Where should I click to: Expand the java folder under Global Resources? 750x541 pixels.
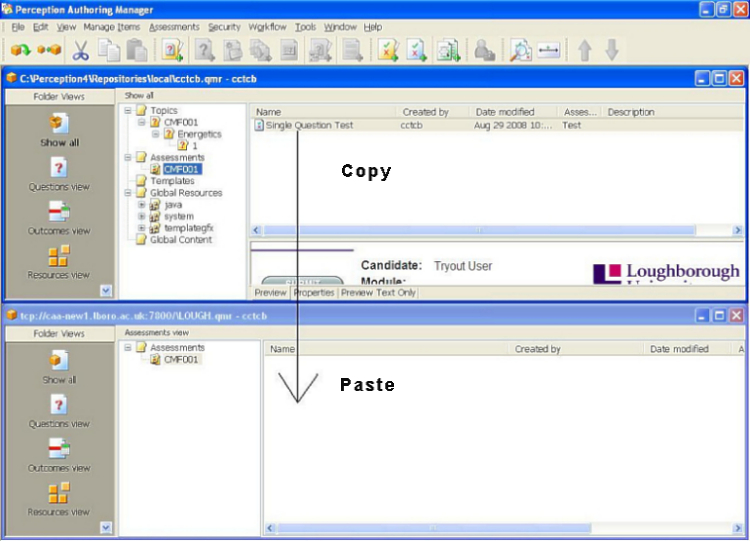pos(142,204)
